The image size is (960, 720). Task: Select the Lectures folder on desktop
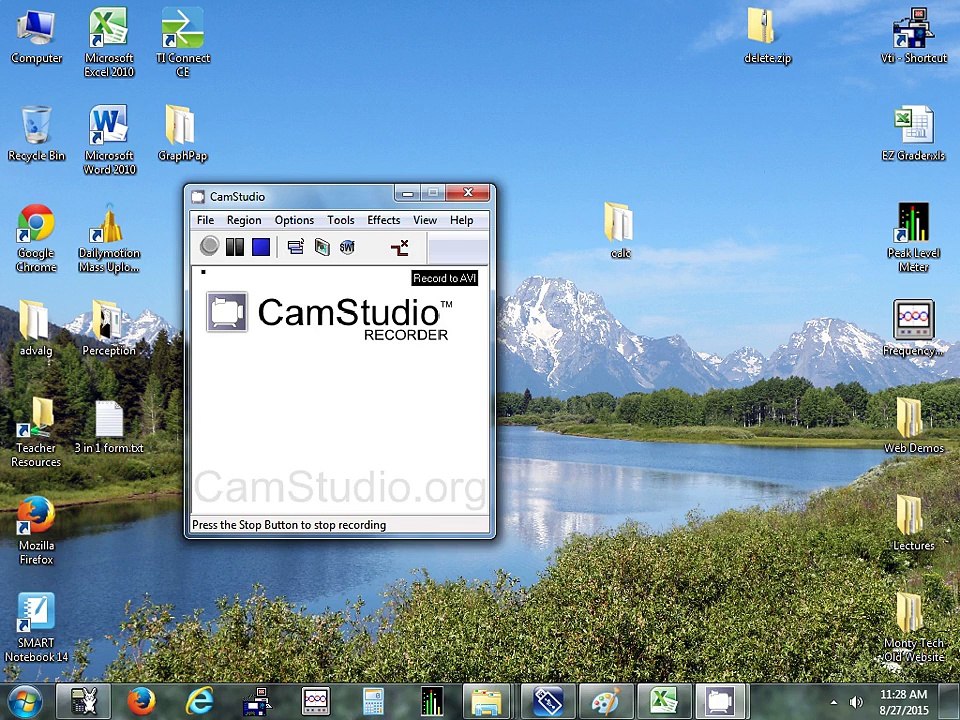913,522
